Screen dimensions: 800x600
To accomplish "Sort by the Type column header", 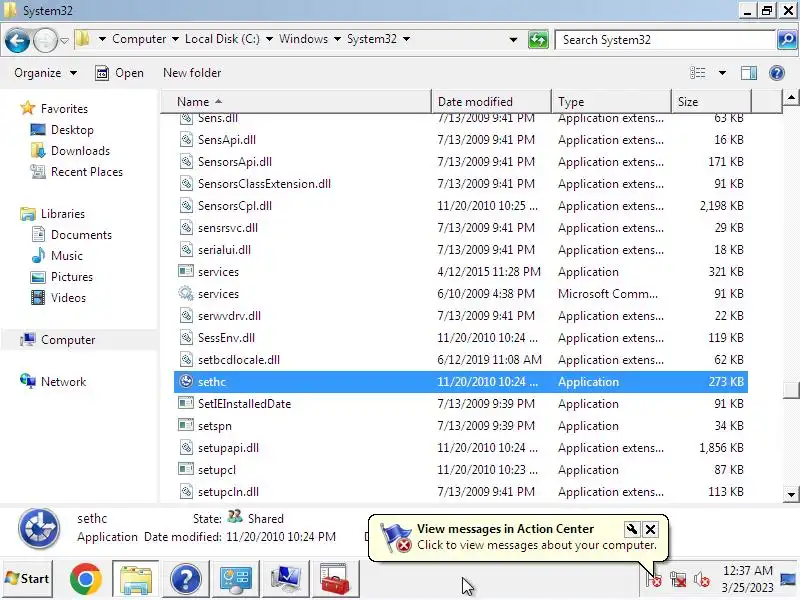I will coord(611,102).
